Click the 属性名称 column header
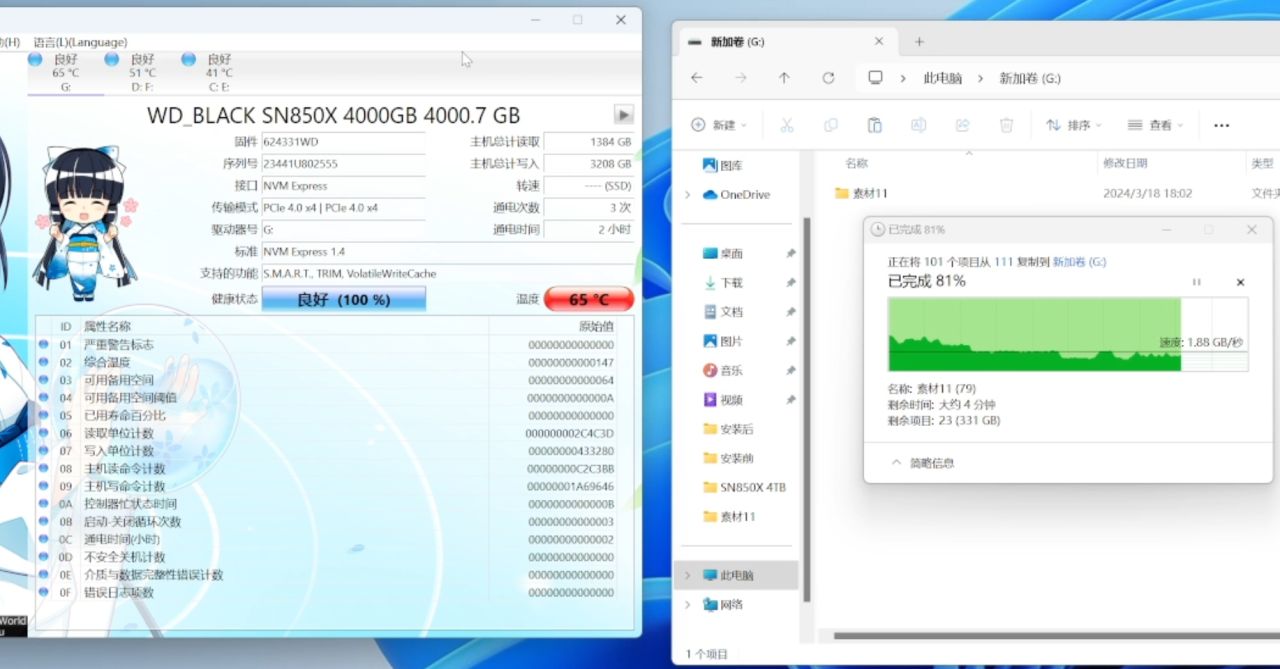This screenshot has width=1280, height=669. [x=107, y=326]
